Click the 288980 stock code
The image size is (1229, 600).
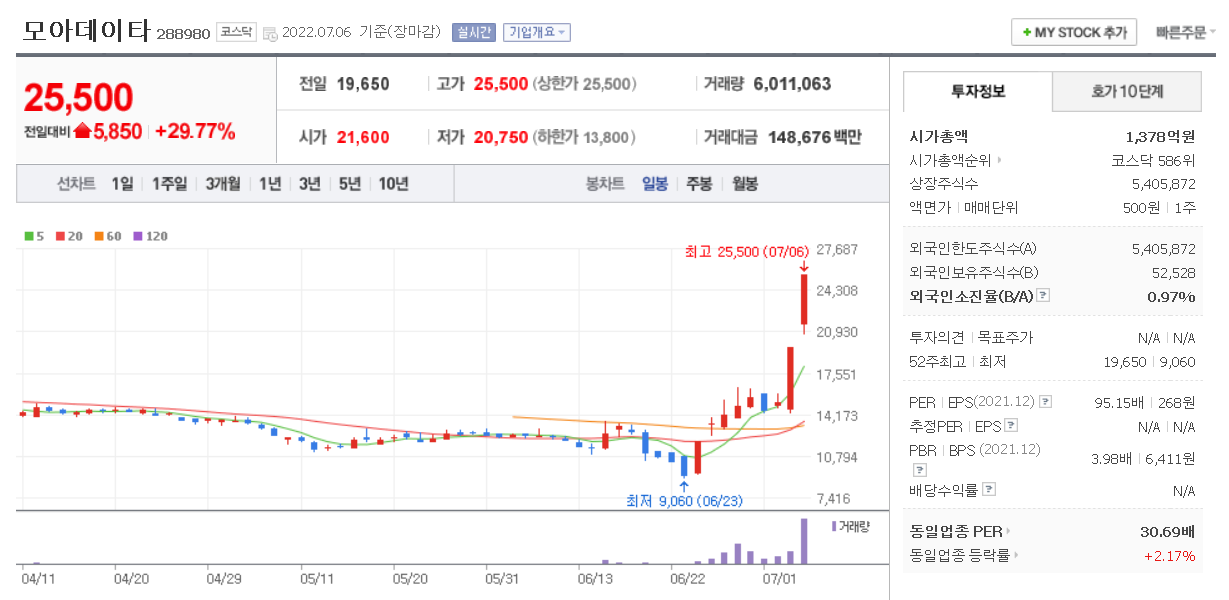click(x=183, y=34)
